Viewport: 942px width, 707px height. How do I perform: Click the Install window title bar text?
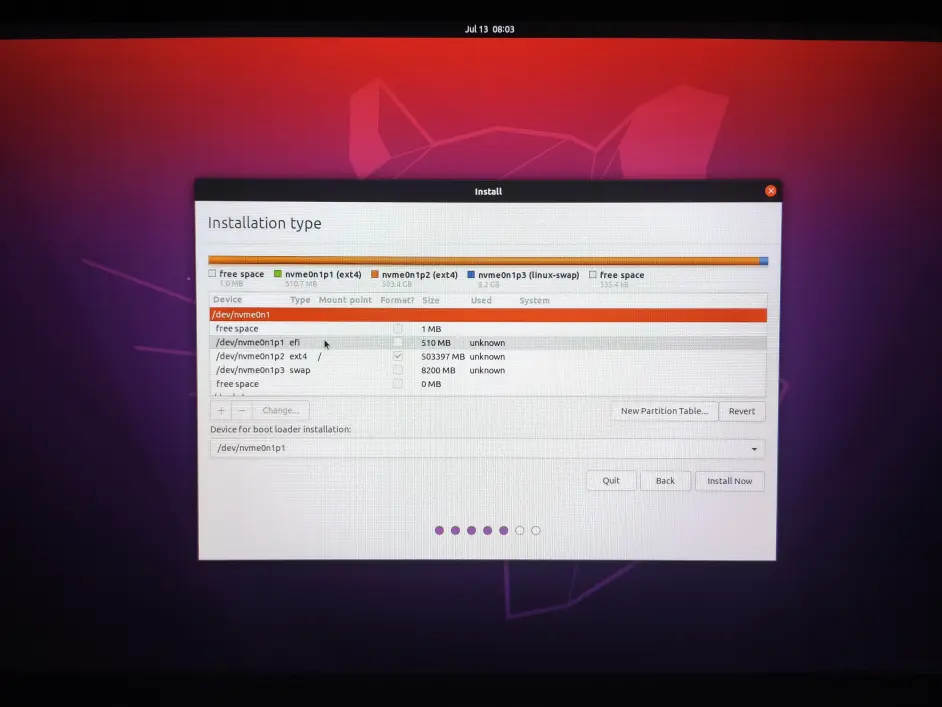tap(488, 192)
